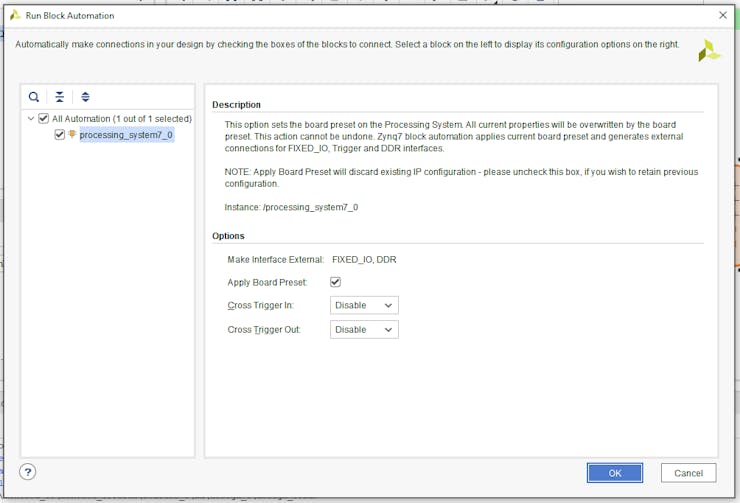
Task: Uncheck the processing_system7_0 checkbox
Action: pyautogui.click(x=60, y=135)
